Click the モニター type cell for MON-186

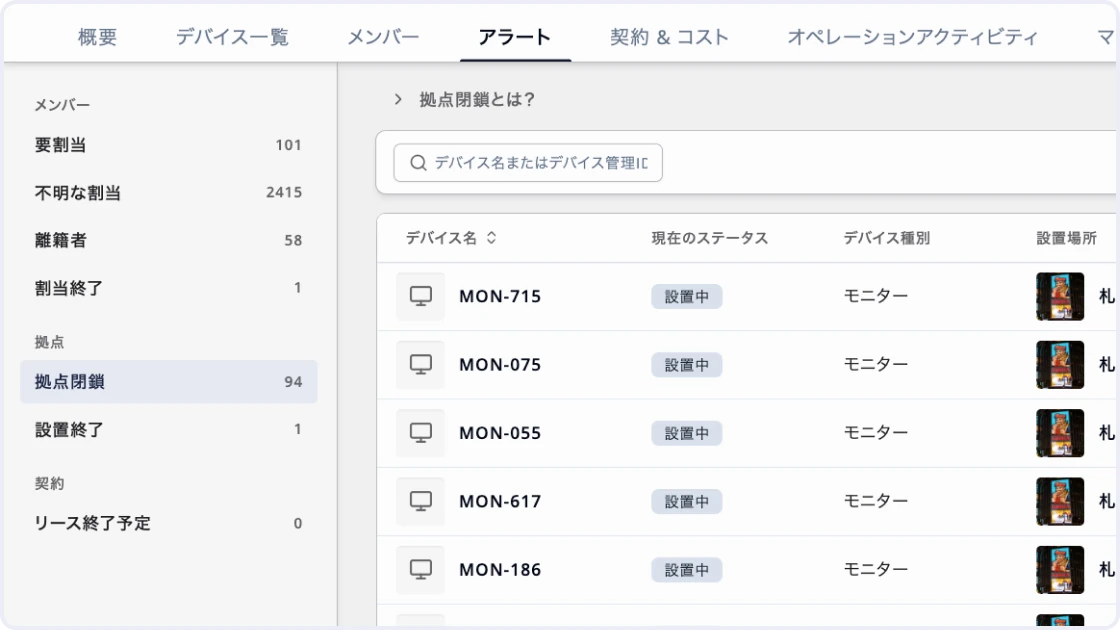(876, 569)
